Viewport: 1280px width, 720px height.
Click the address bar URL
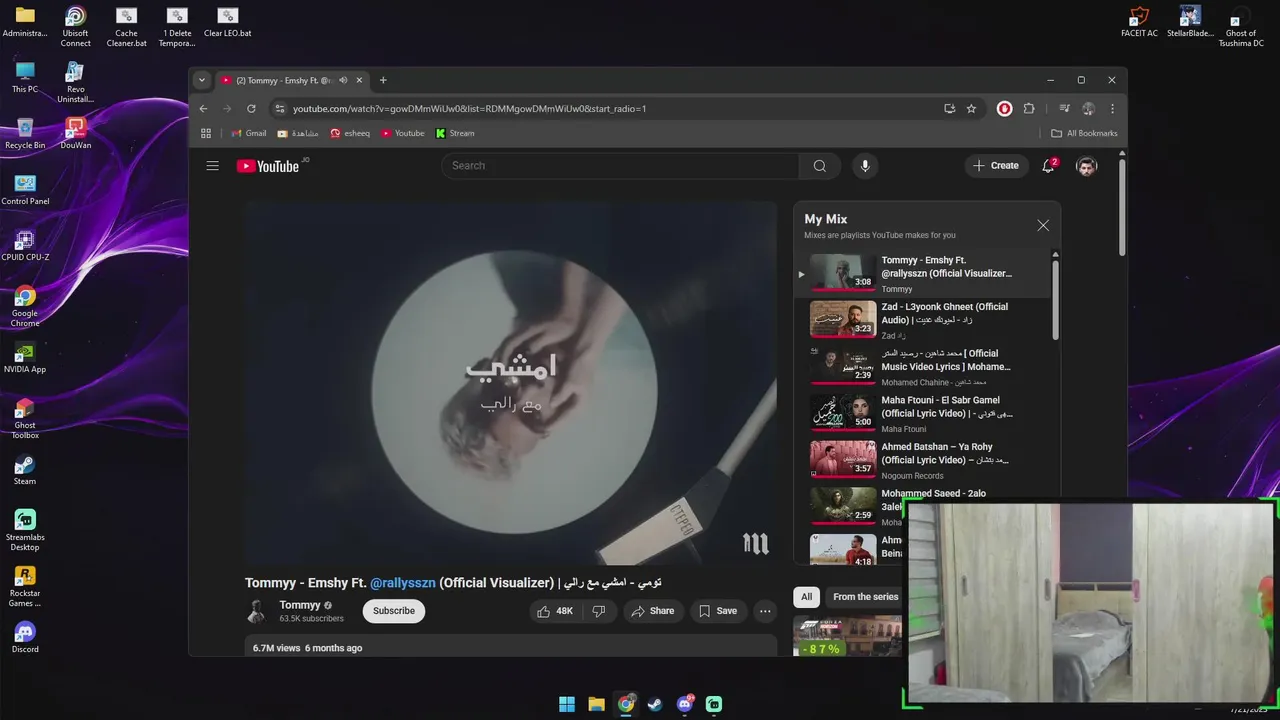469,109
